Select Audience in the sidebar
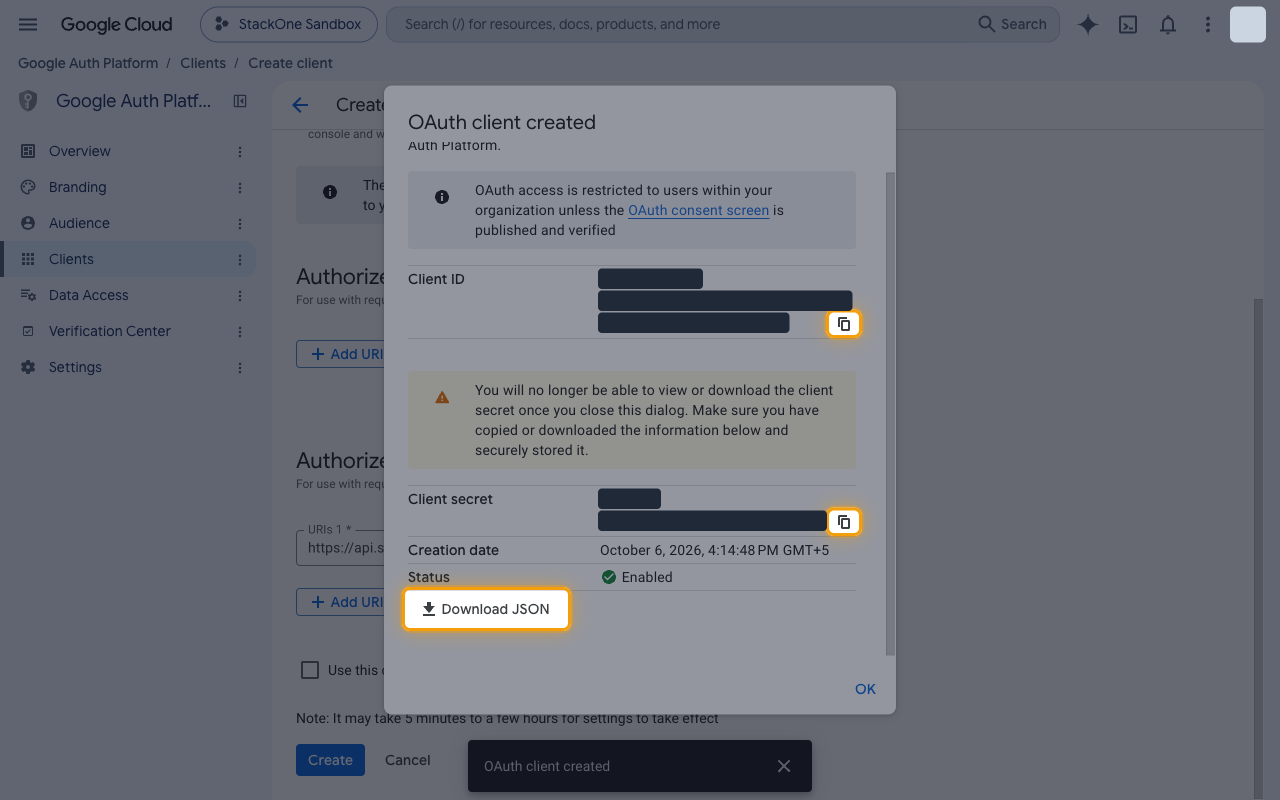 [x=128, y=223]
